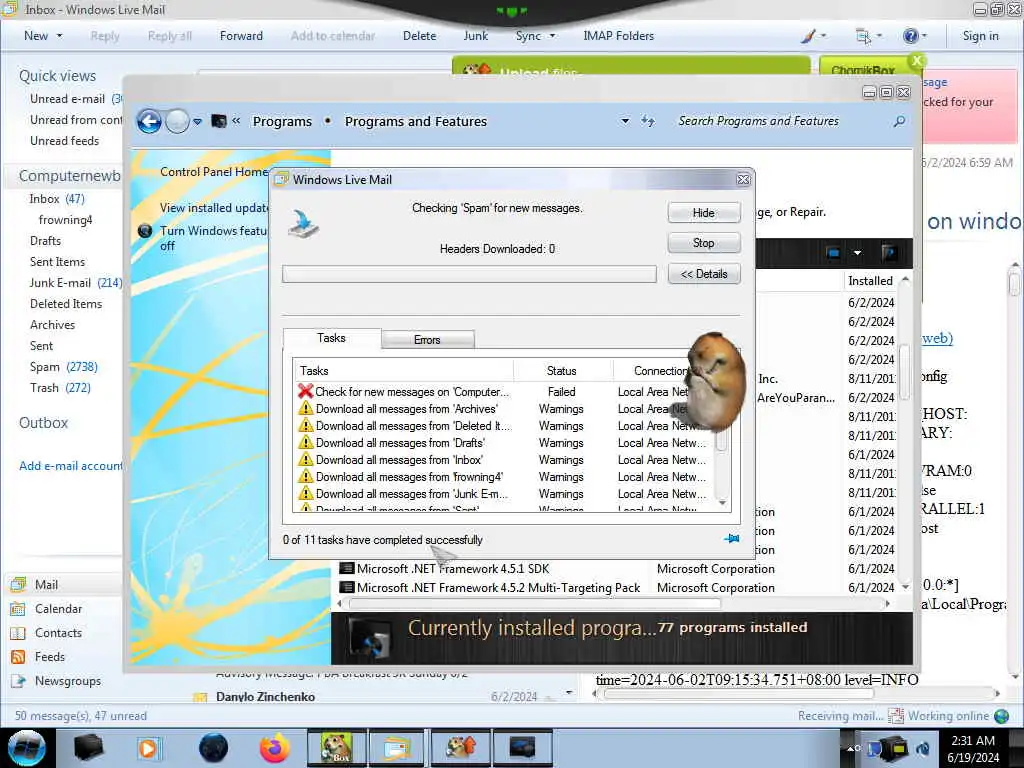The image size is (1024, 768).
Task: Click the Programs breadcrumb
Action: pyautogui.click(x=282, y=121)
